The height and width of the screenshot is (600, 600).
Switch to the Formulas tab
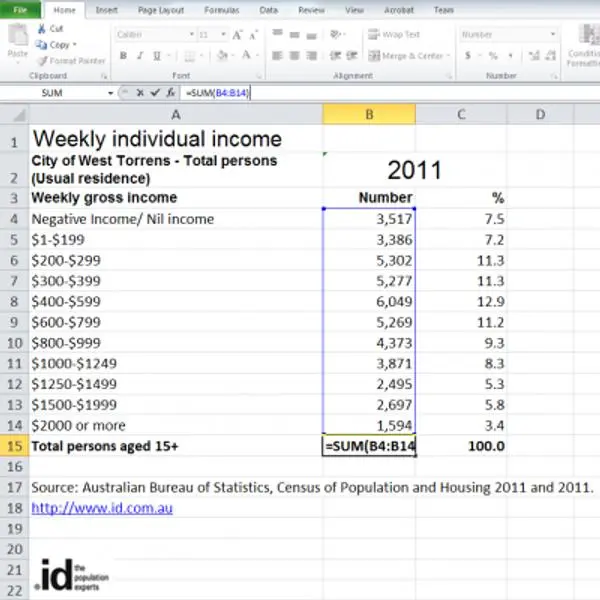222,10
